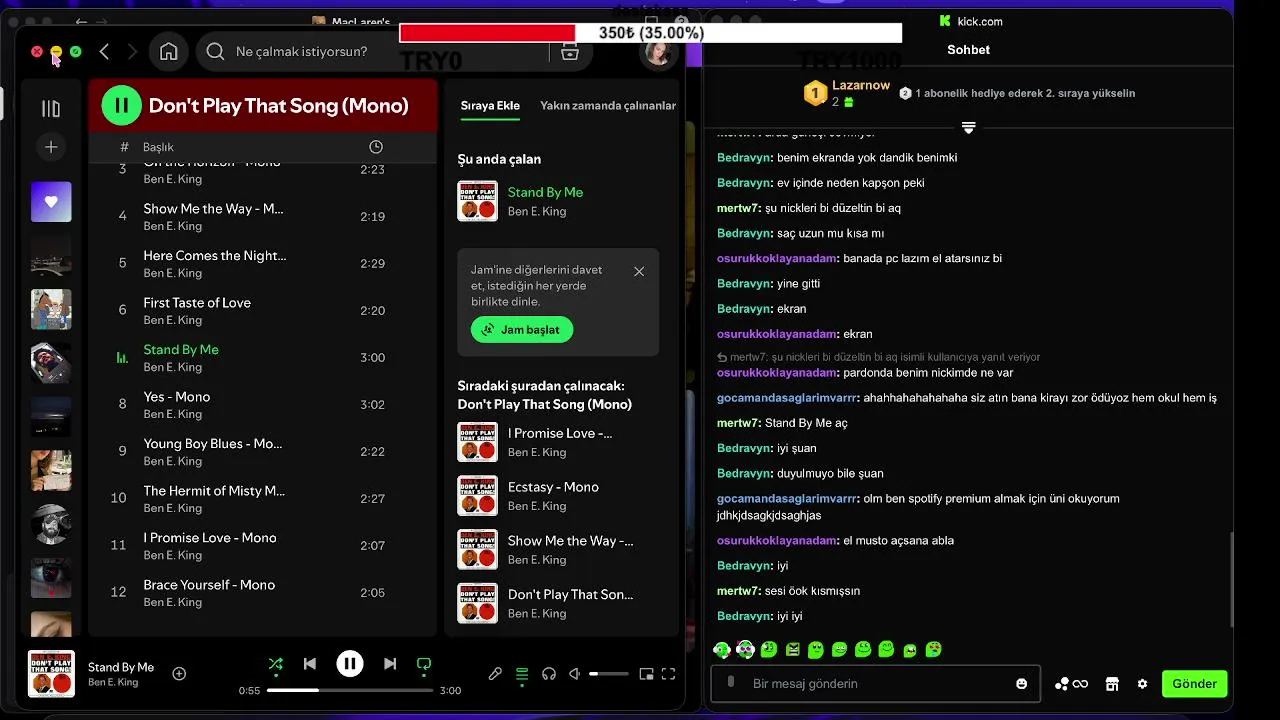Open Your Library sidebar icon
The height and width of the screenshot is (720, 1280).
[51, 108]
